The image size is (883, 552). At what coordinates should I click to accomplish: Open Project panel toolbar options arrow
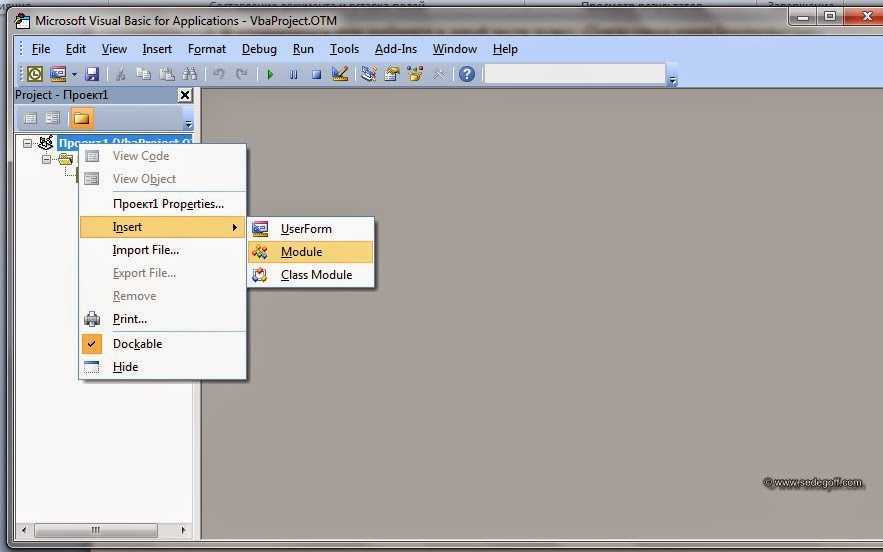pyautogui.click(x=189, y=124)
